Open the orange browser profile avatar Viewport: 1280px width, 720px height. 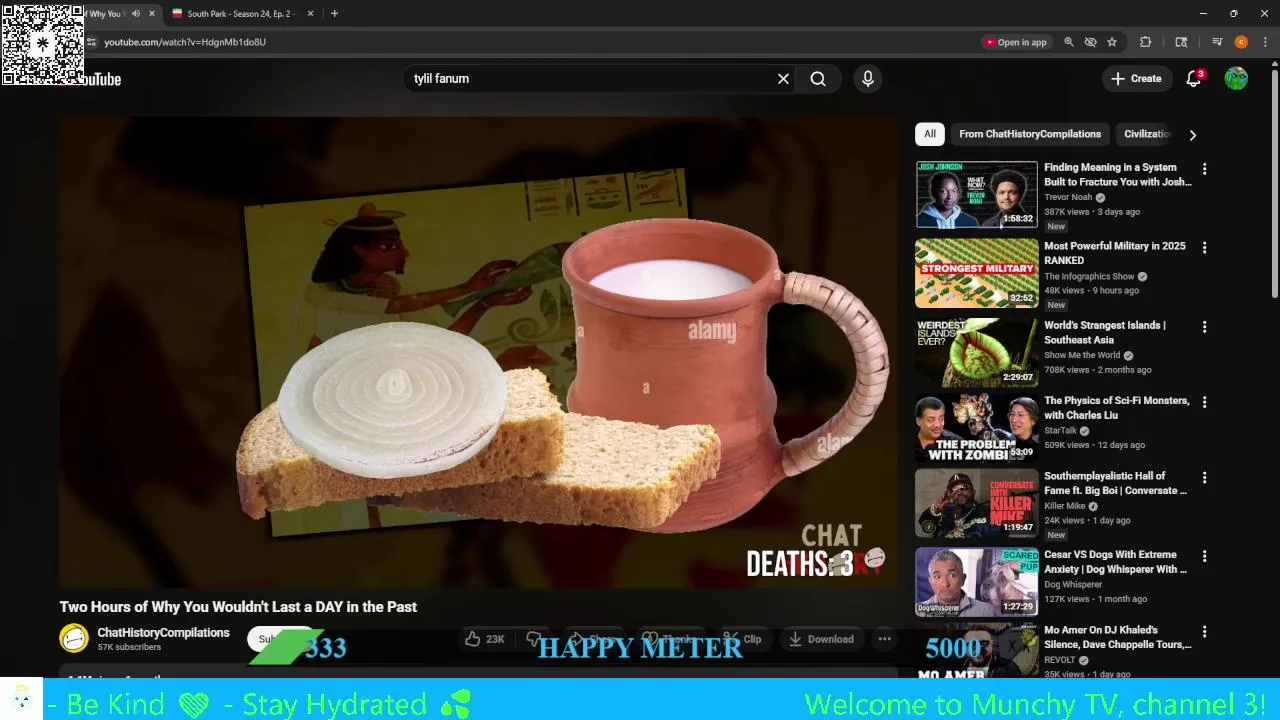coord(1241,42)
